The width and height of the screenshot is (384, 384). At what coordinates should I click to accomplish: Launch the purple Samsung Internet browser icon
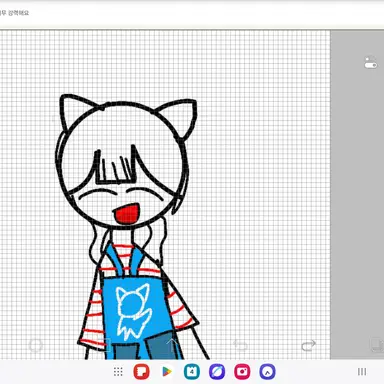pos(217,372)
